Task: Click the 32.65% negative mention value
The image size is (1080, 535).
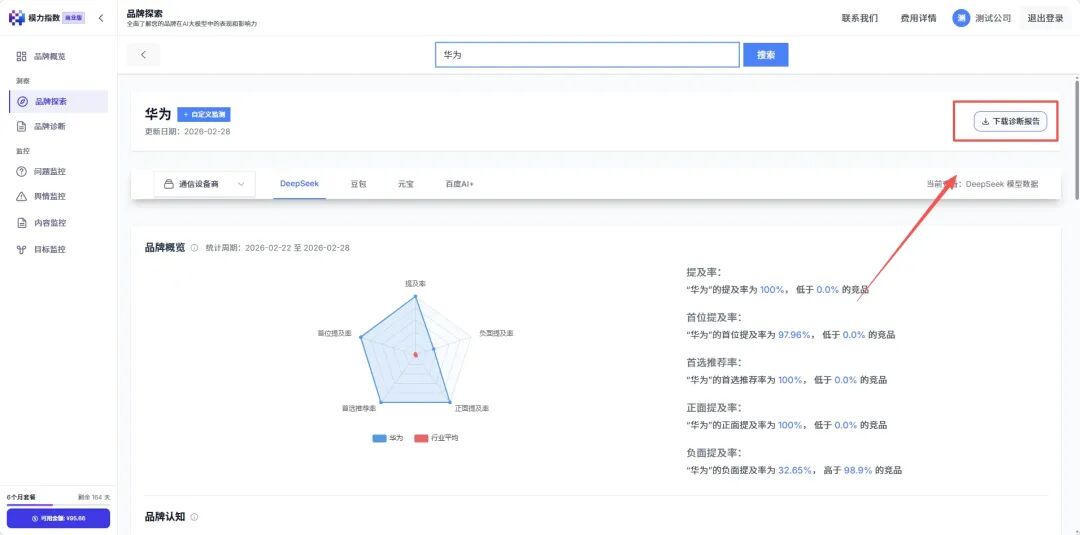Action: tap(794, 470)
